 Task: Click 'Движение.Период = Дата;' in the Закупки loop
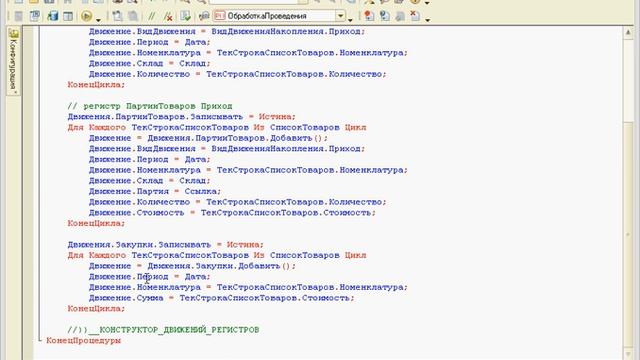[150, 276]
